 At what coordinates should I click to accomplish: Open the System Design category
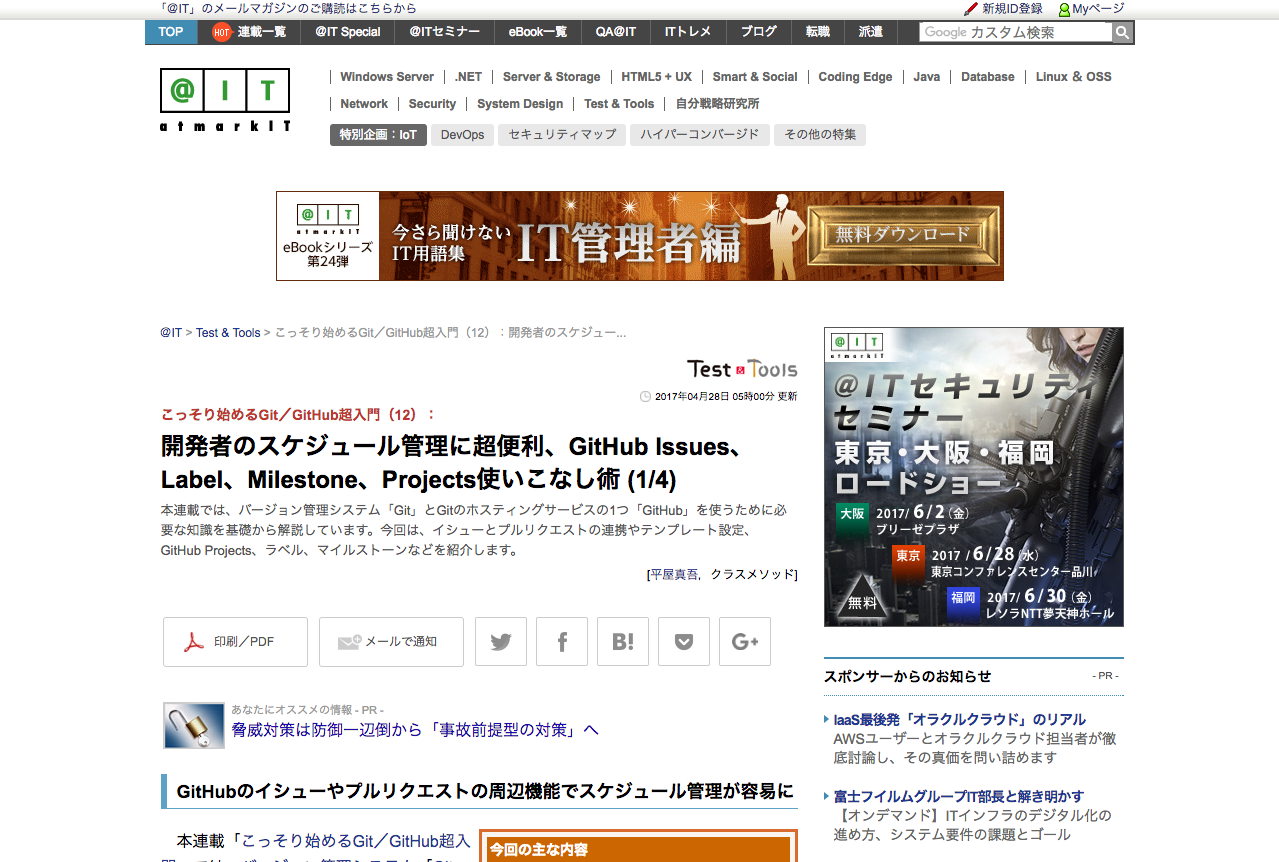tap(520, 104)
